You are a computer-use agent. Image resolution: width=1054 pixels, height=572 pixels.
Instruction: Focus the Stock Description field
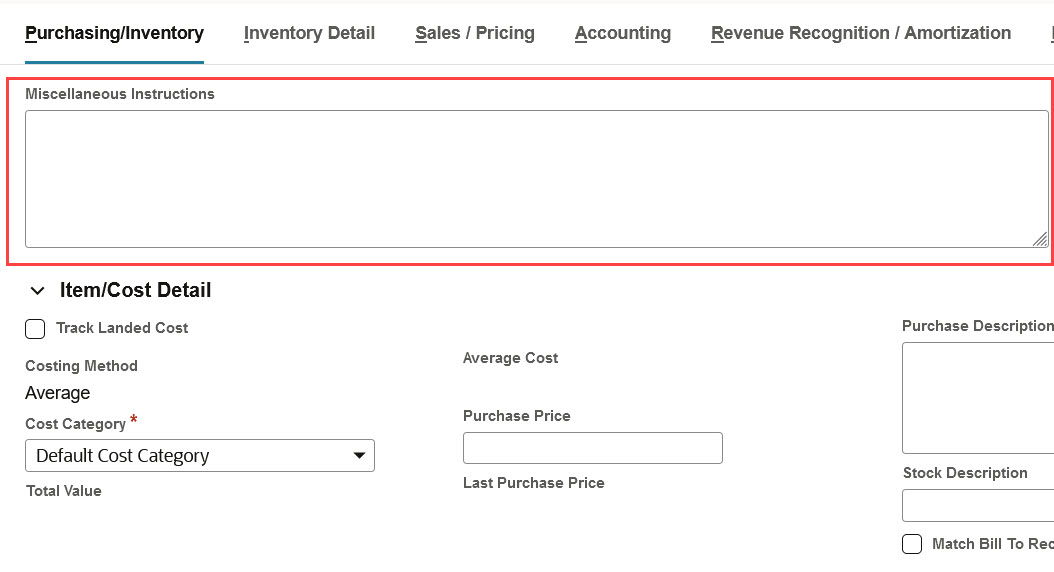click(978, 505)
